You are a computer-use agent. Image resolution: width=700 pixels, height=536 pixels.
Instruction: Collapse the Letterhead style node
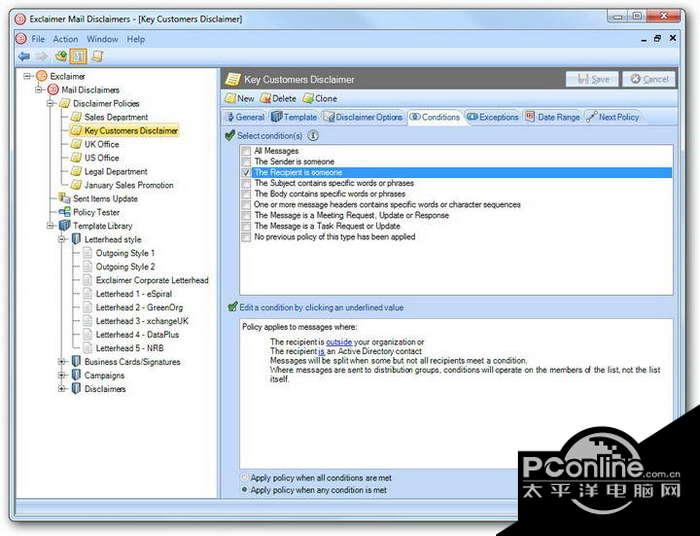coord(62,239)
